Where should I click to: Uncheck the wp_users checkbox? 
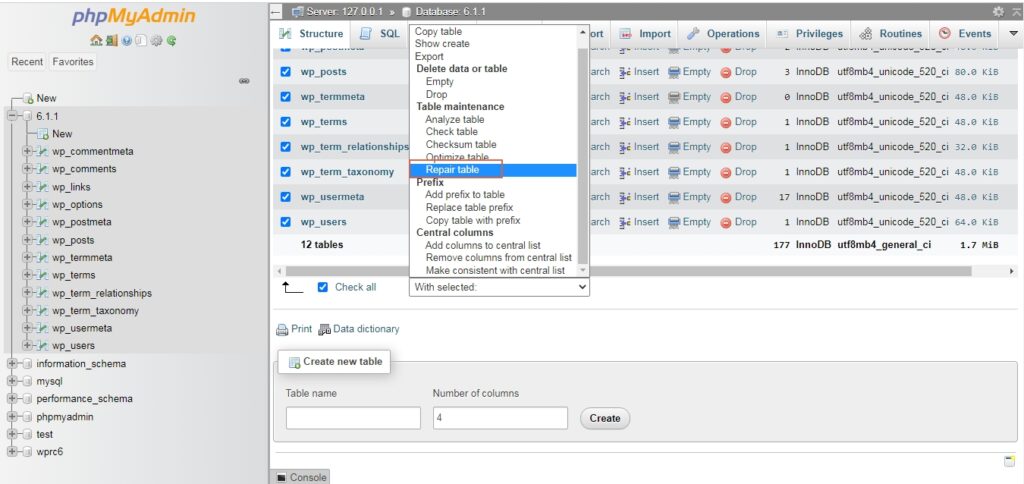click(285, 222)
